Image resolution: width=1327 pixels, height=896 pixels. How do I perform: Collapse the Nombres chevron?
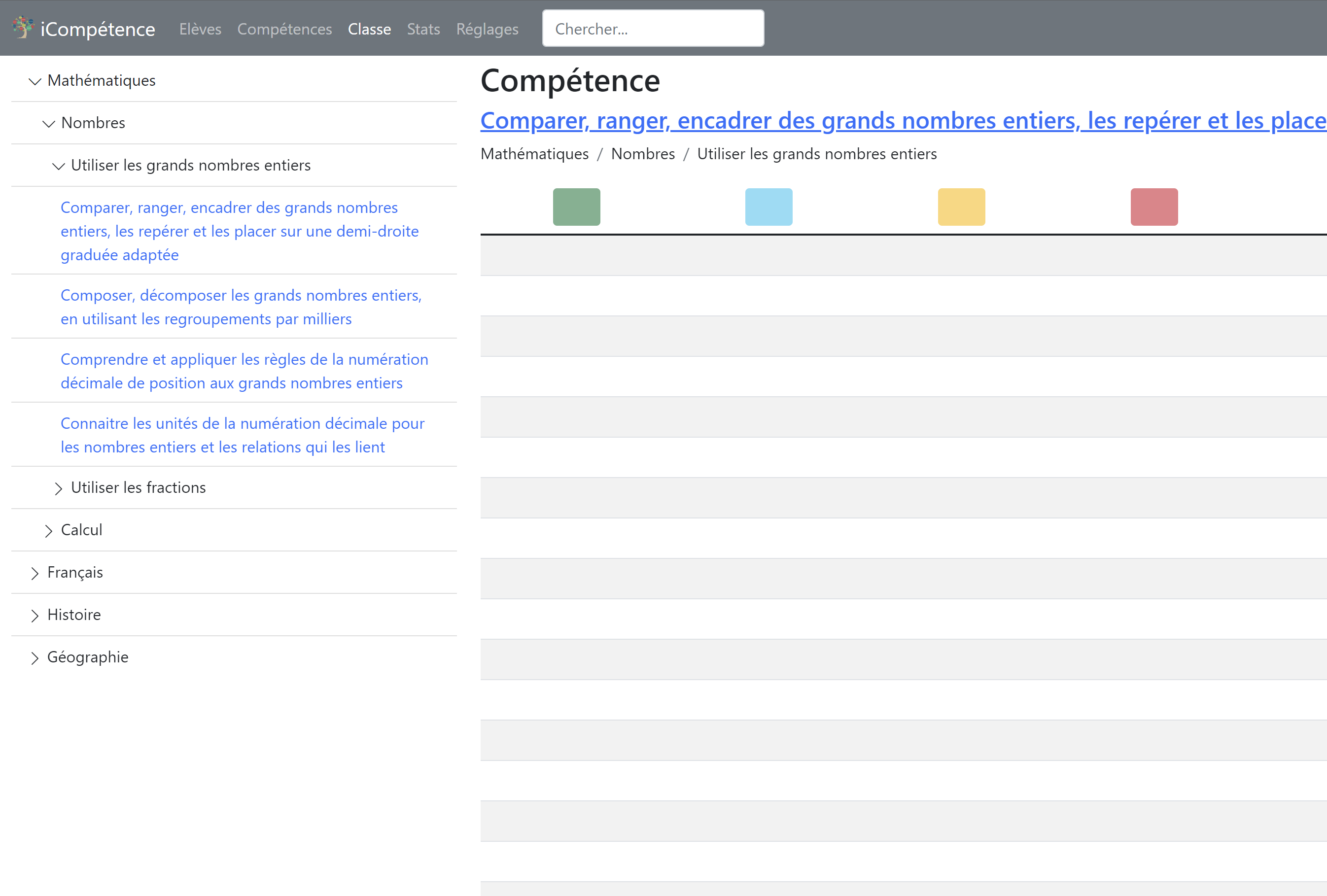coord(48,123)
